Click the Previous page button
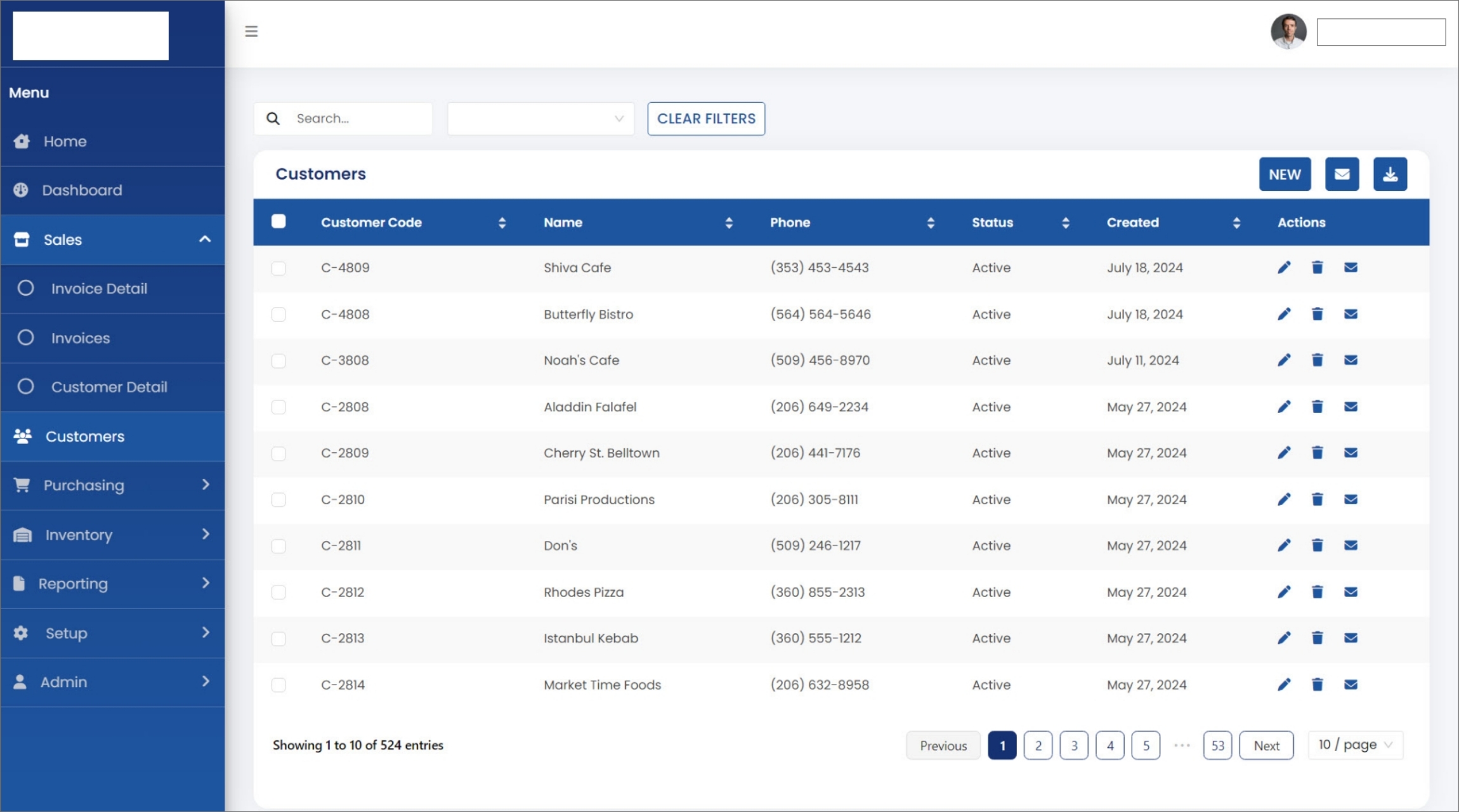 pos(943,745)
